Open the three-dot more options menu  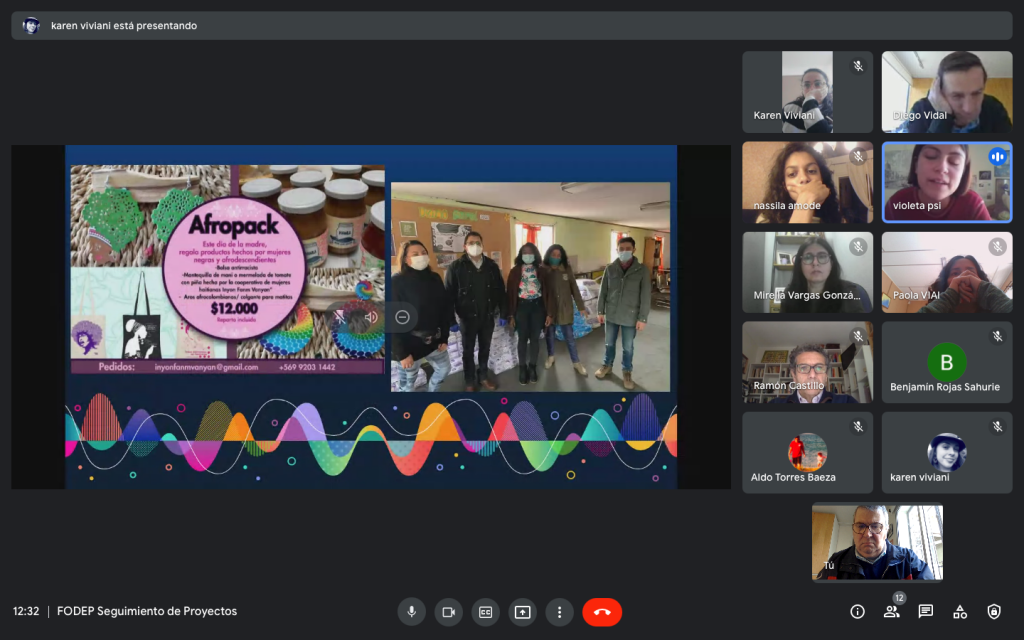click(559, 612)
